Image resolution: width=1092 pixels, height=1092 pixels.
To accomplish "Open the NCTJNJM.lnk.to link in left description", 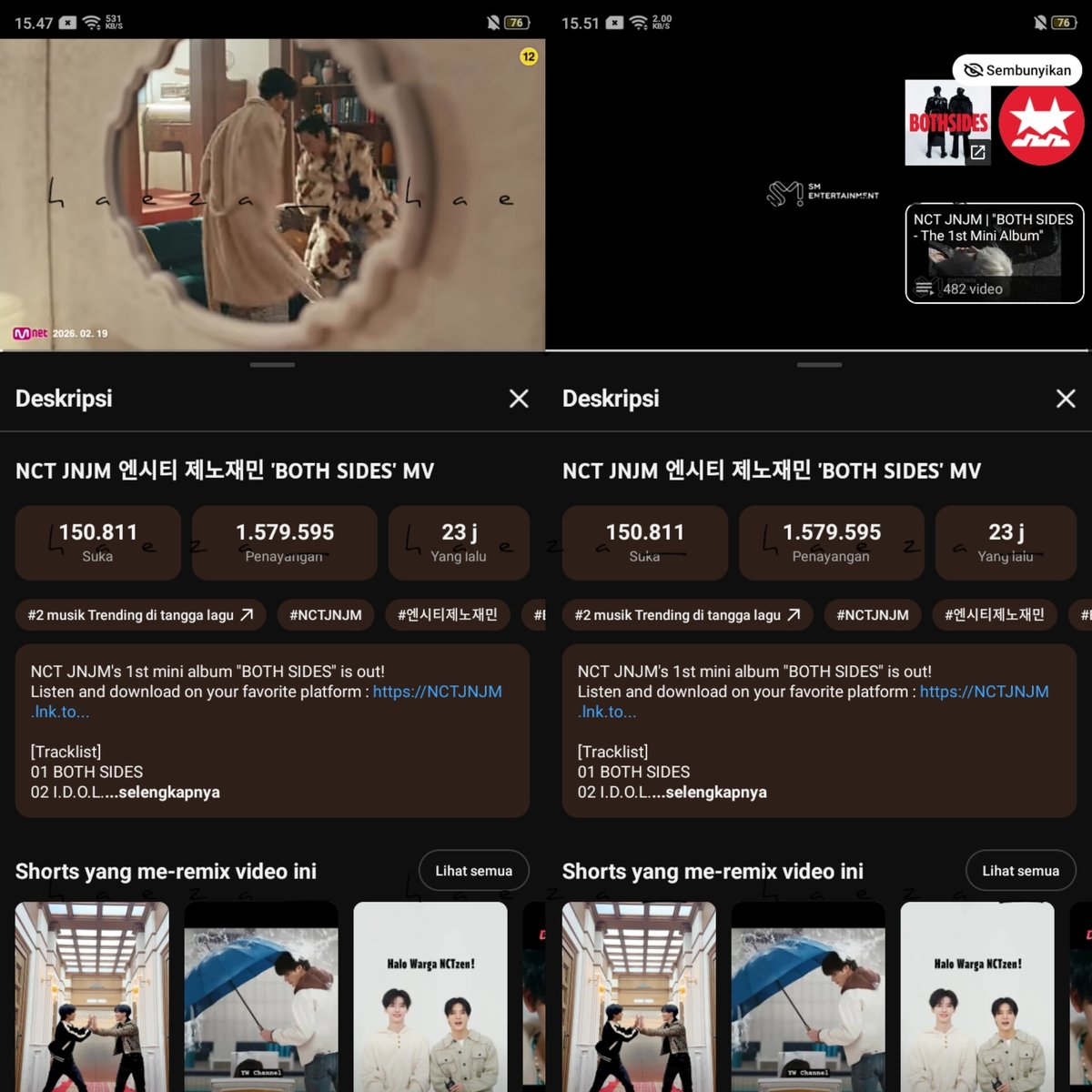I will tap(437, 692).
